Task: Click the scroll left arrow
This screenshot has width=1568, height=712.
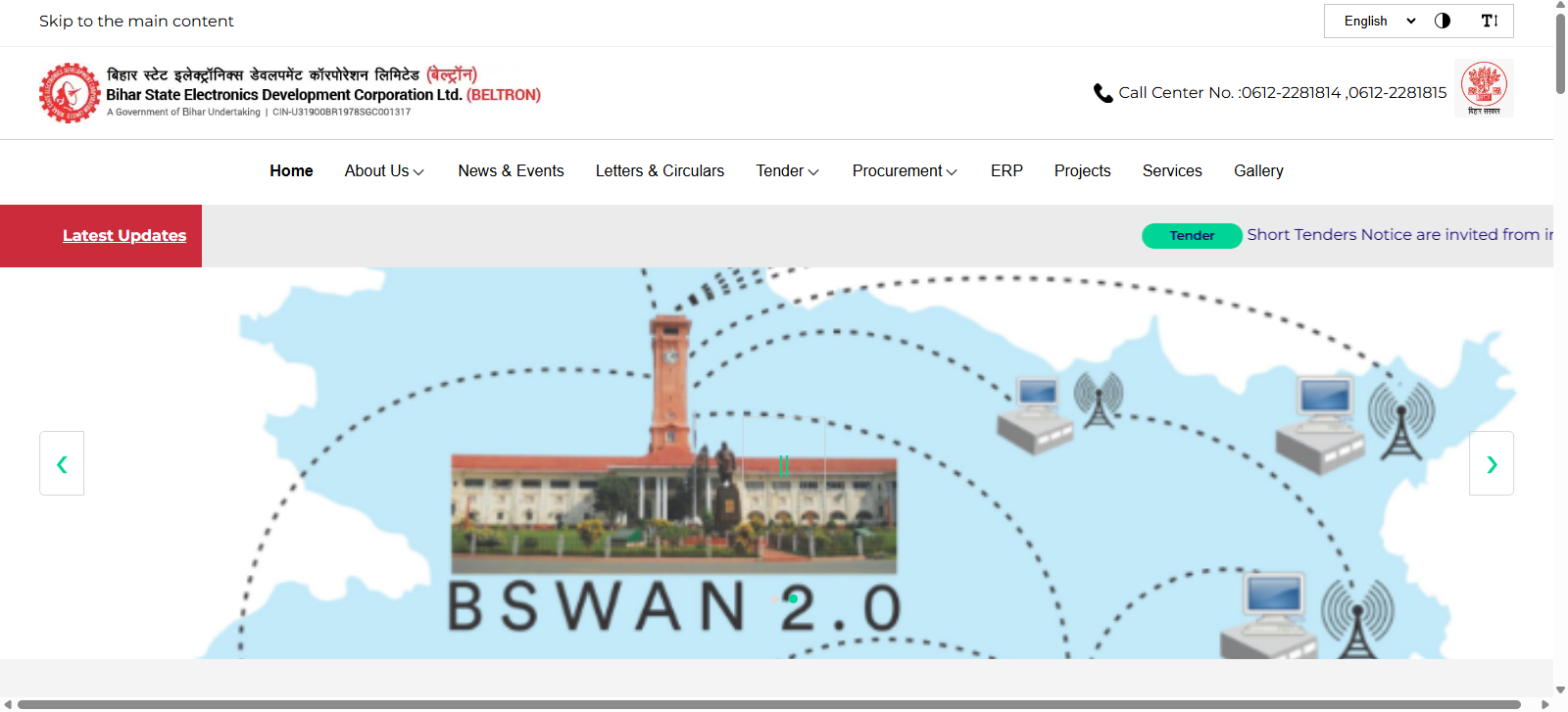Action: [x=8, y=704]
